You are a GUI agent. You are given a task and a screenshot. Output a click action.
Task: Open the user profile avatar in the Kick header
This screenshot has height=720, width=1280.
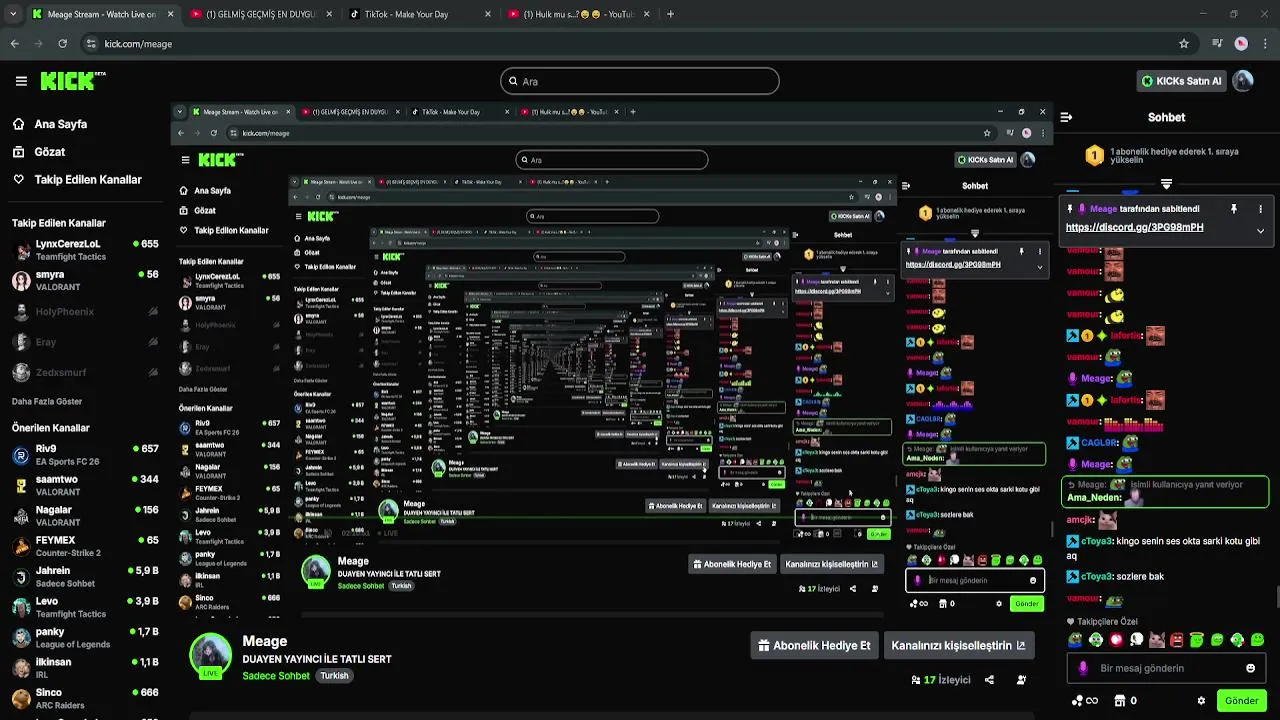1243,81
